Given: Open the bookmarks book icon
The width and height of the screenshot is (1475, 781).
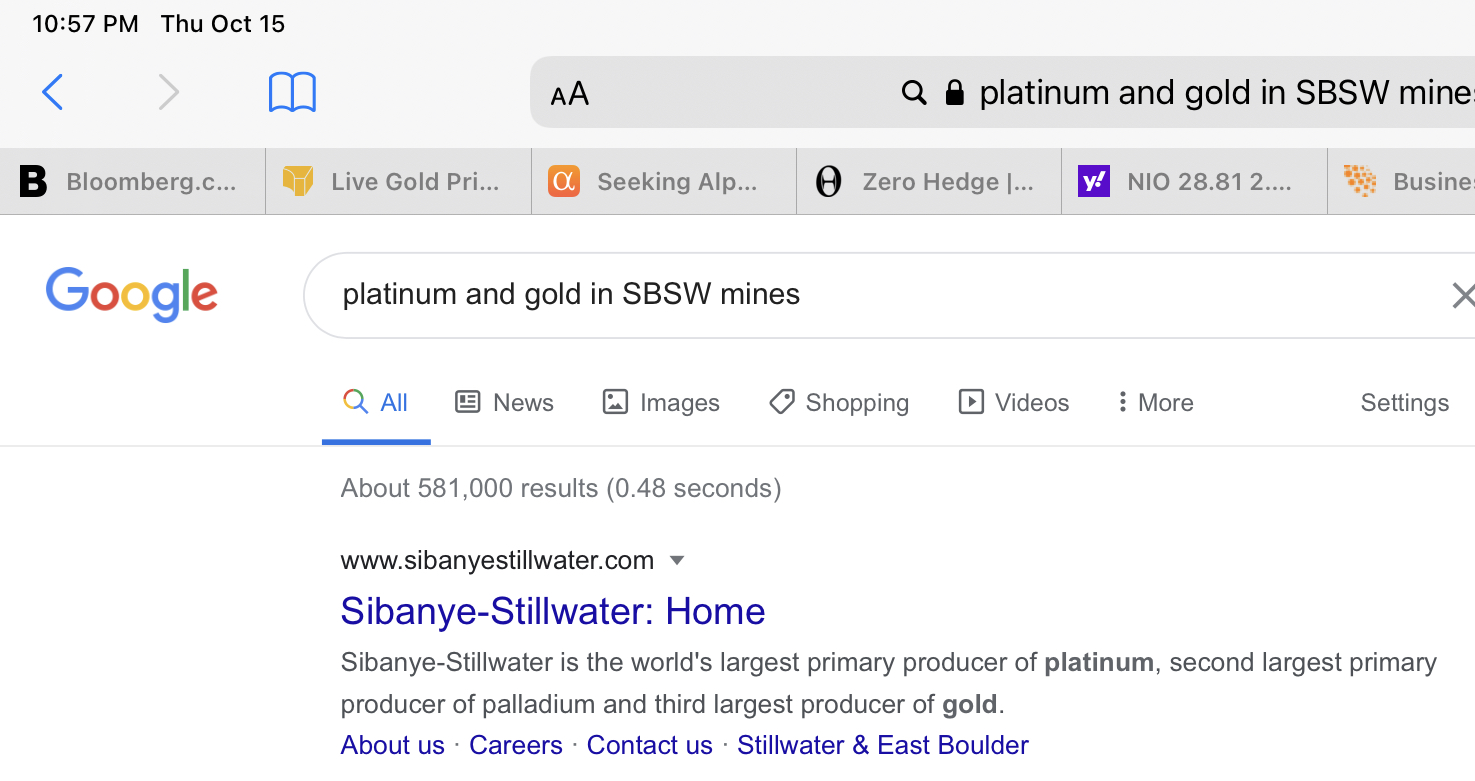Looking at the screenshot, I should click(x=292, y=92).
